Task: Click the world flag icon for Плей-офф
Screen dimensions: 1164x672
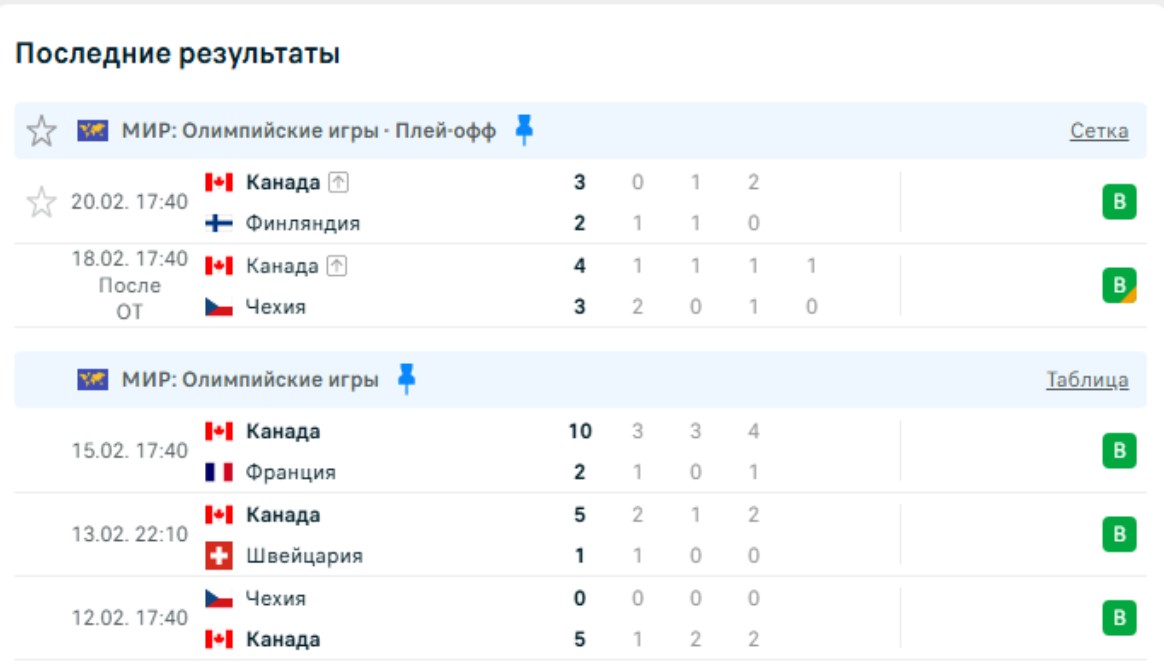Action: tap(93, 131)
